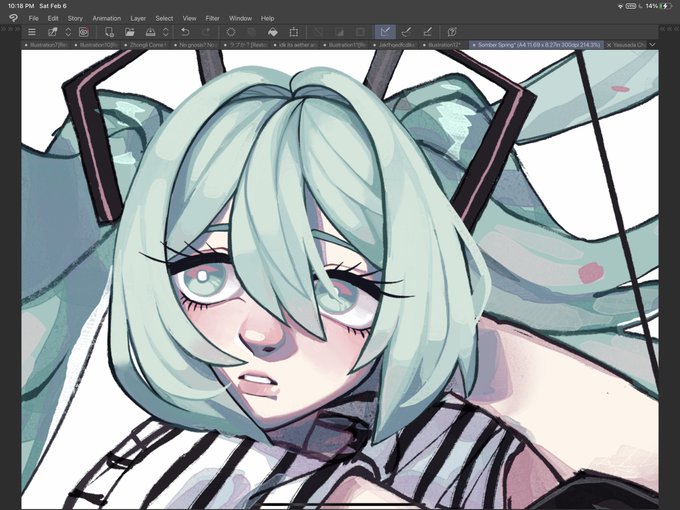The image size is (680, 510).
Task: Open the canvas tab list chevron
Action: coord(652,45)
